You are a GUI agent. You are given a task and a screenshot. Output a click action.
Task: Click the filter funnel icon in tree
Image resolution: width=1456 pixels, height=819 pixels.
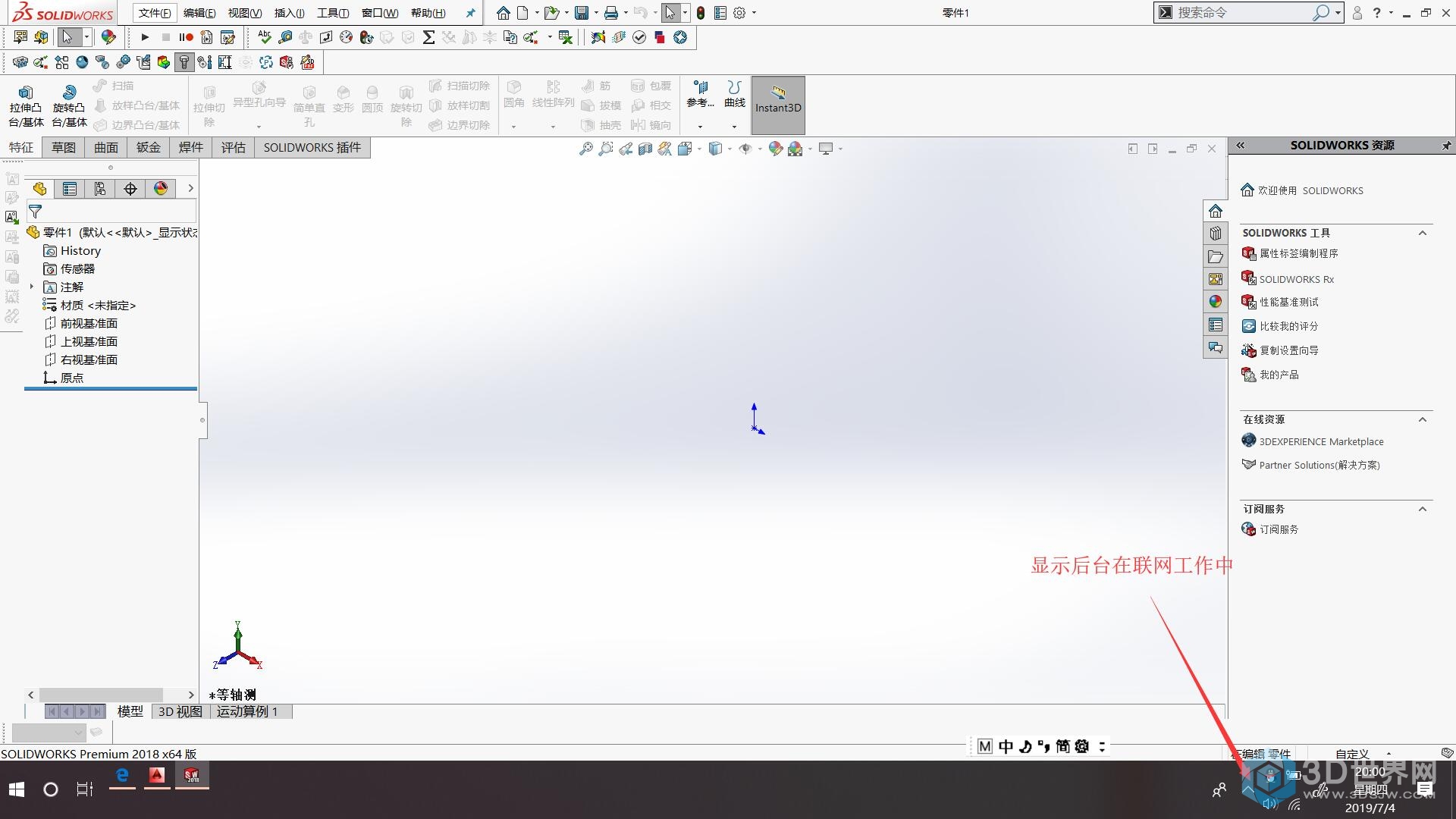click(35, 212)
